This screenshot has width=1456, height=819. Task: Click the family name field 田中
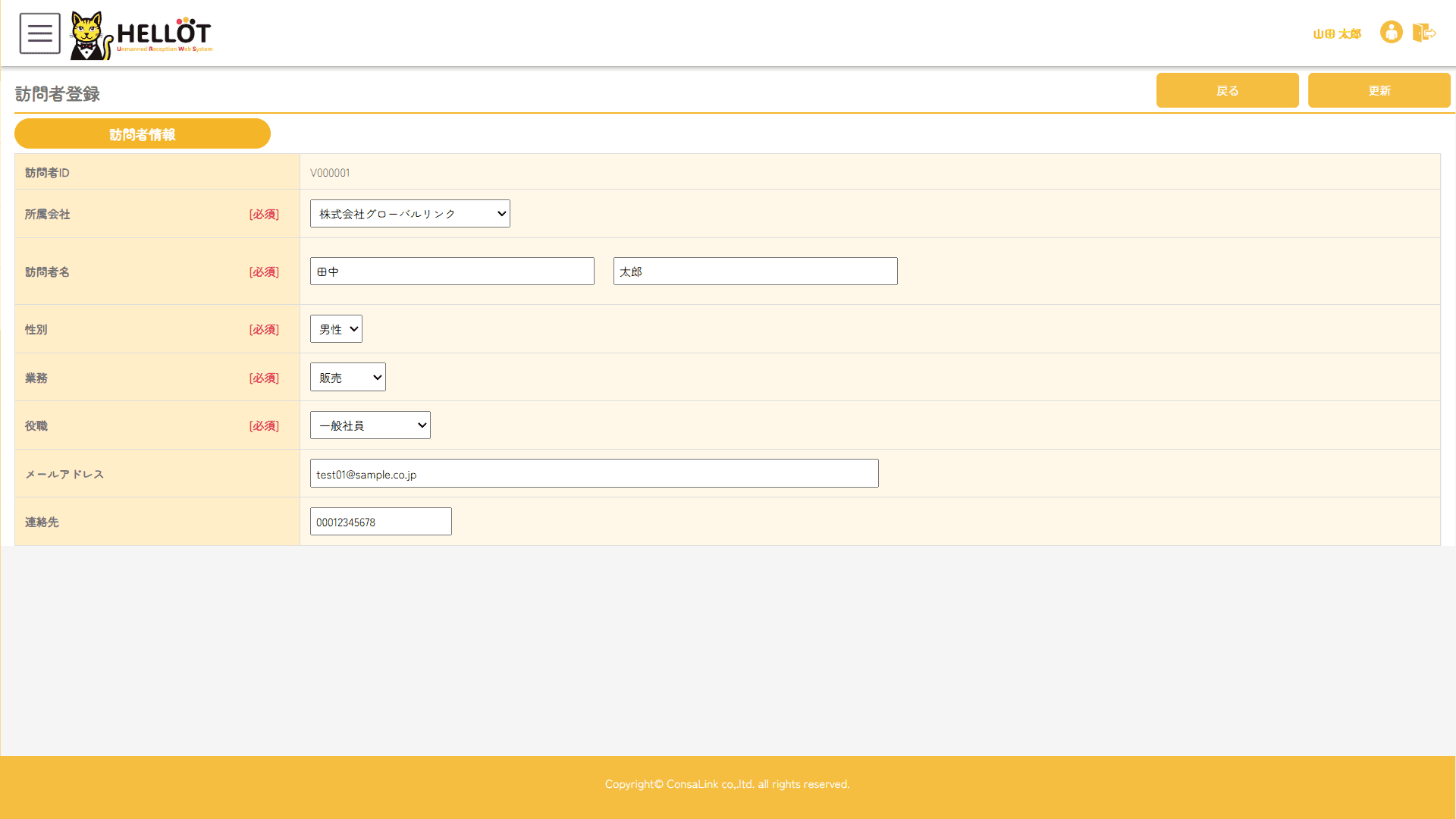pyautogui.click(x=452, y=271)
